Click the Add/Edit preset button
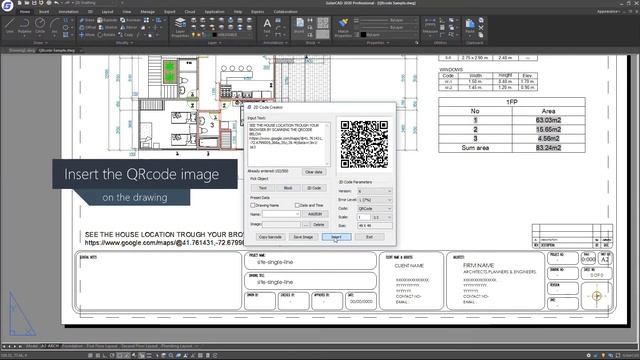 point(315,214)
